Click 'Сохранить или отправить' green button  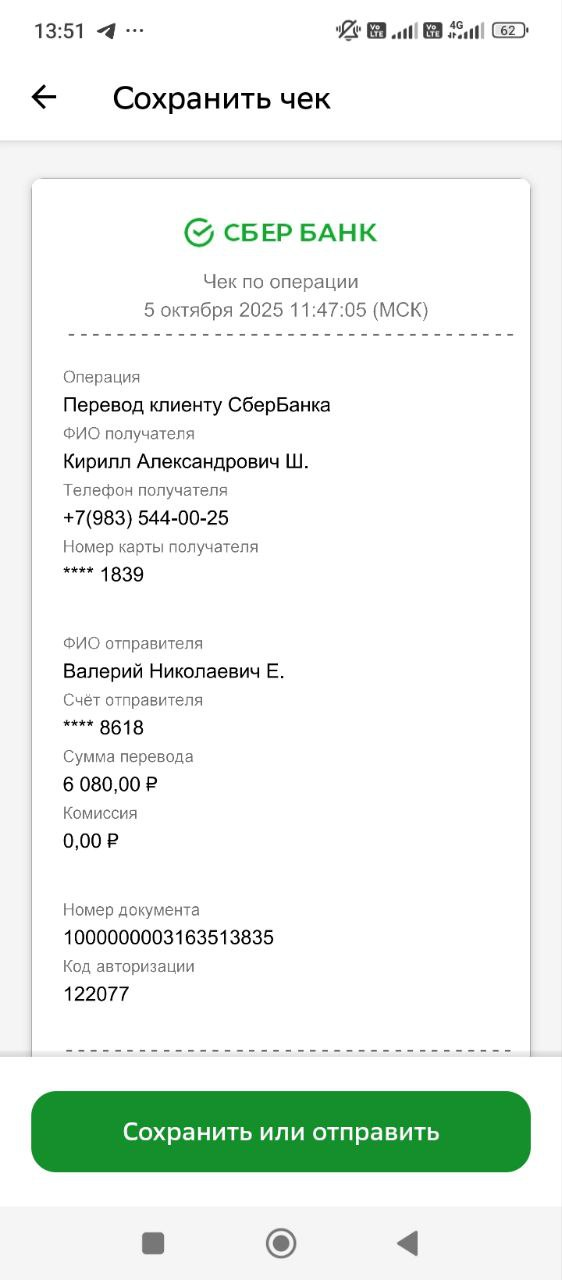click(281, 1132)
